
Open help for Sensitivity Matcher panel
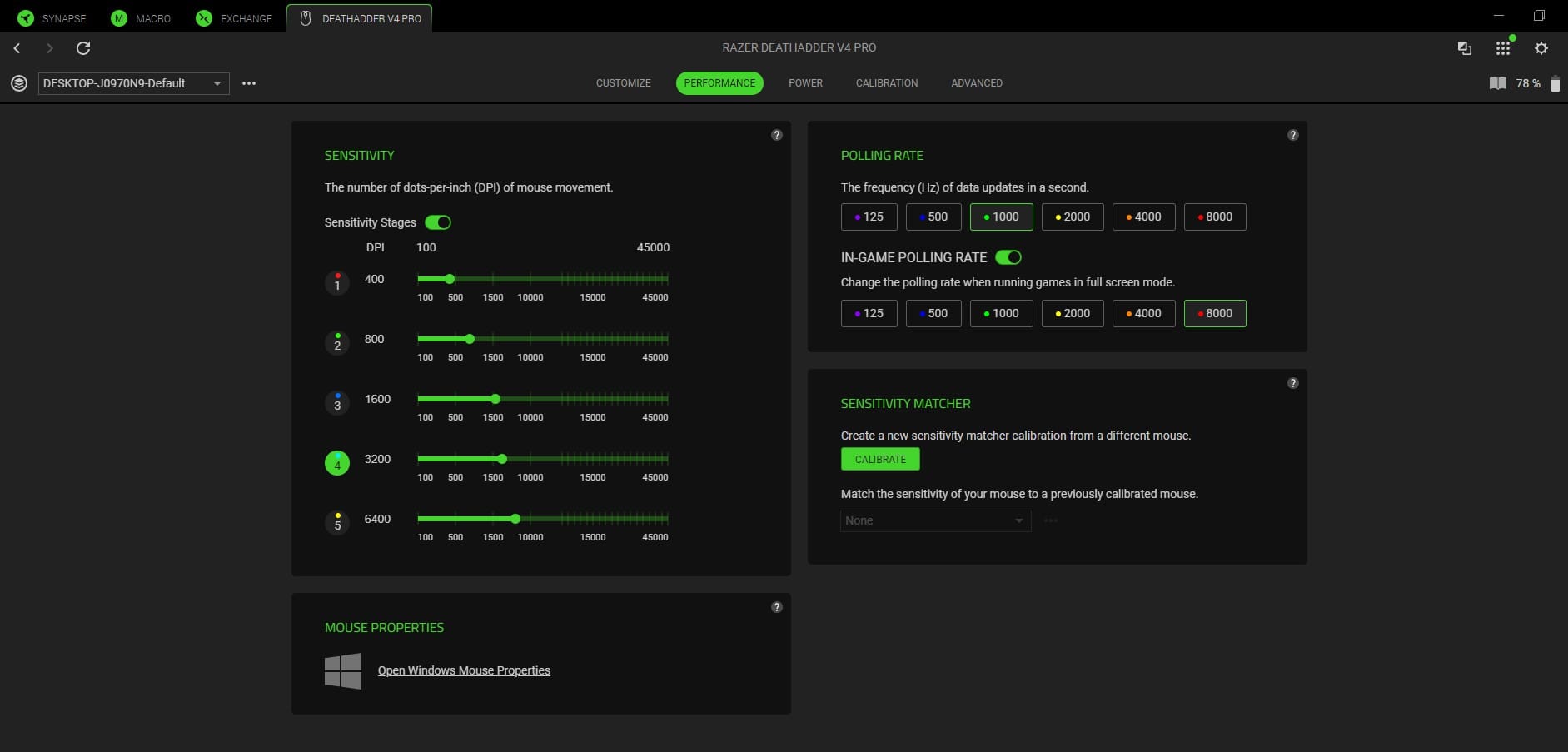click(1293, 383)
